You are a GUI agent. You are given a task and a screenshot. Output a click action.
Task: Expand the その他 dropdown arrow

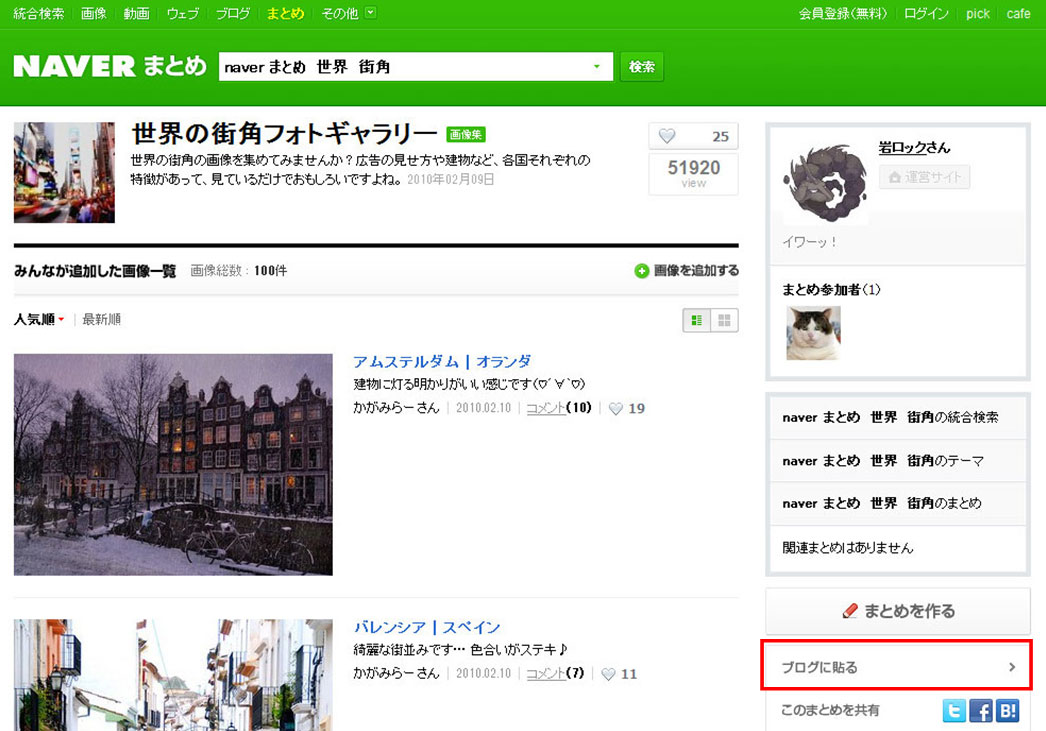pyautogui.click(x=371, y=13)
